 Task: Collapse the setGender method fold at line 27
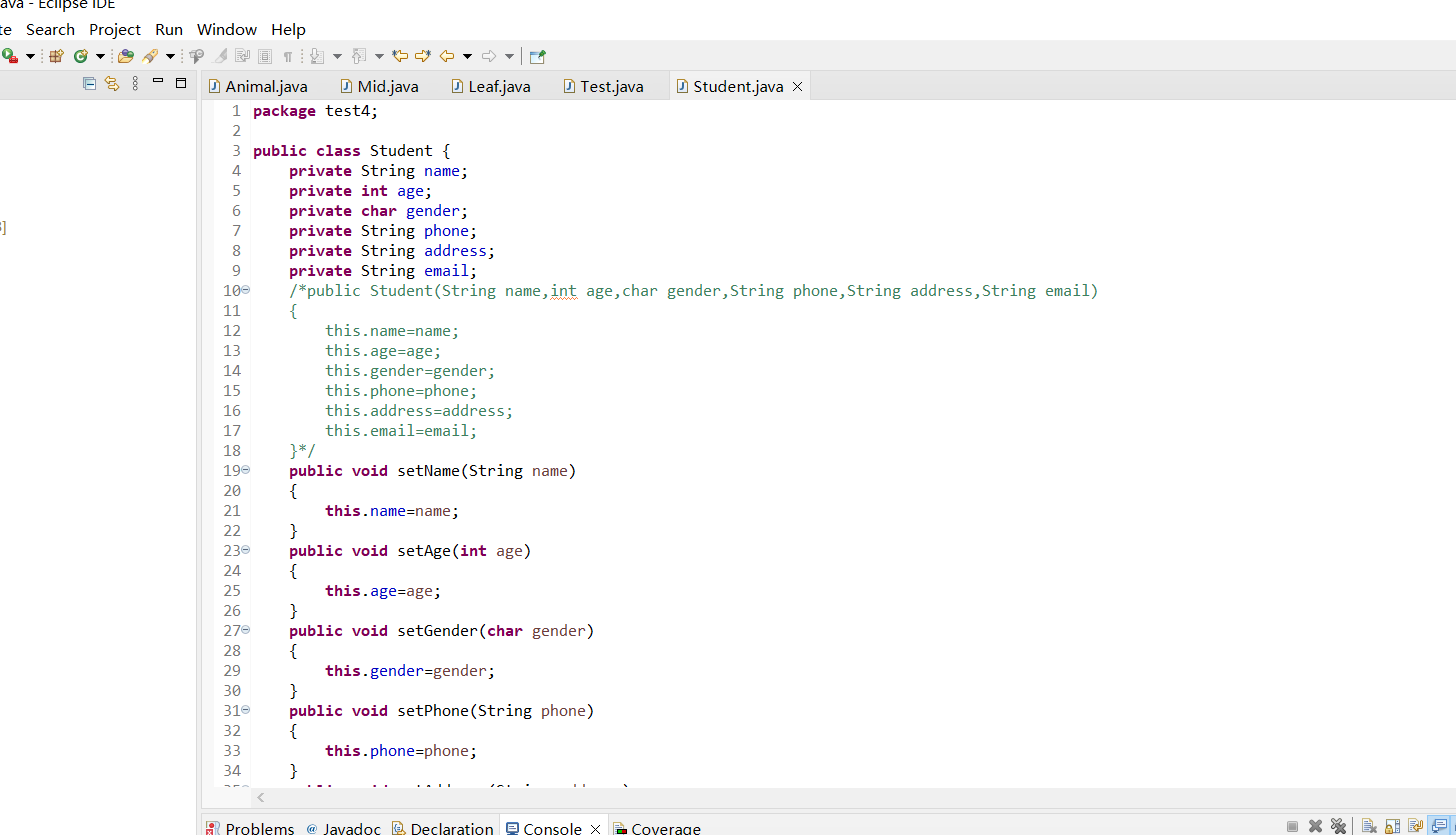[x=246, y=630]
